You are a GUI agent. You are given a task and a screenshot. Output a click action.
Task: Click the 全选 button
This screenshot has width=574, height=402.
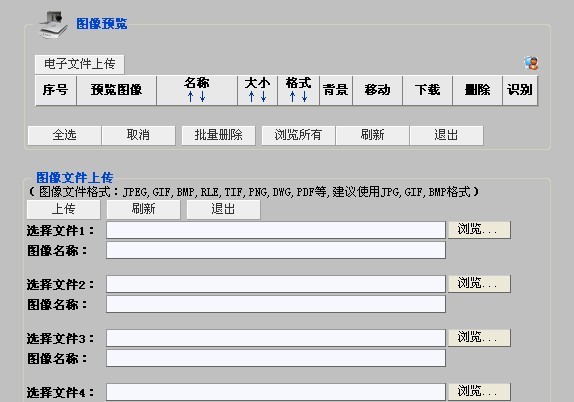tap(64, 135)
